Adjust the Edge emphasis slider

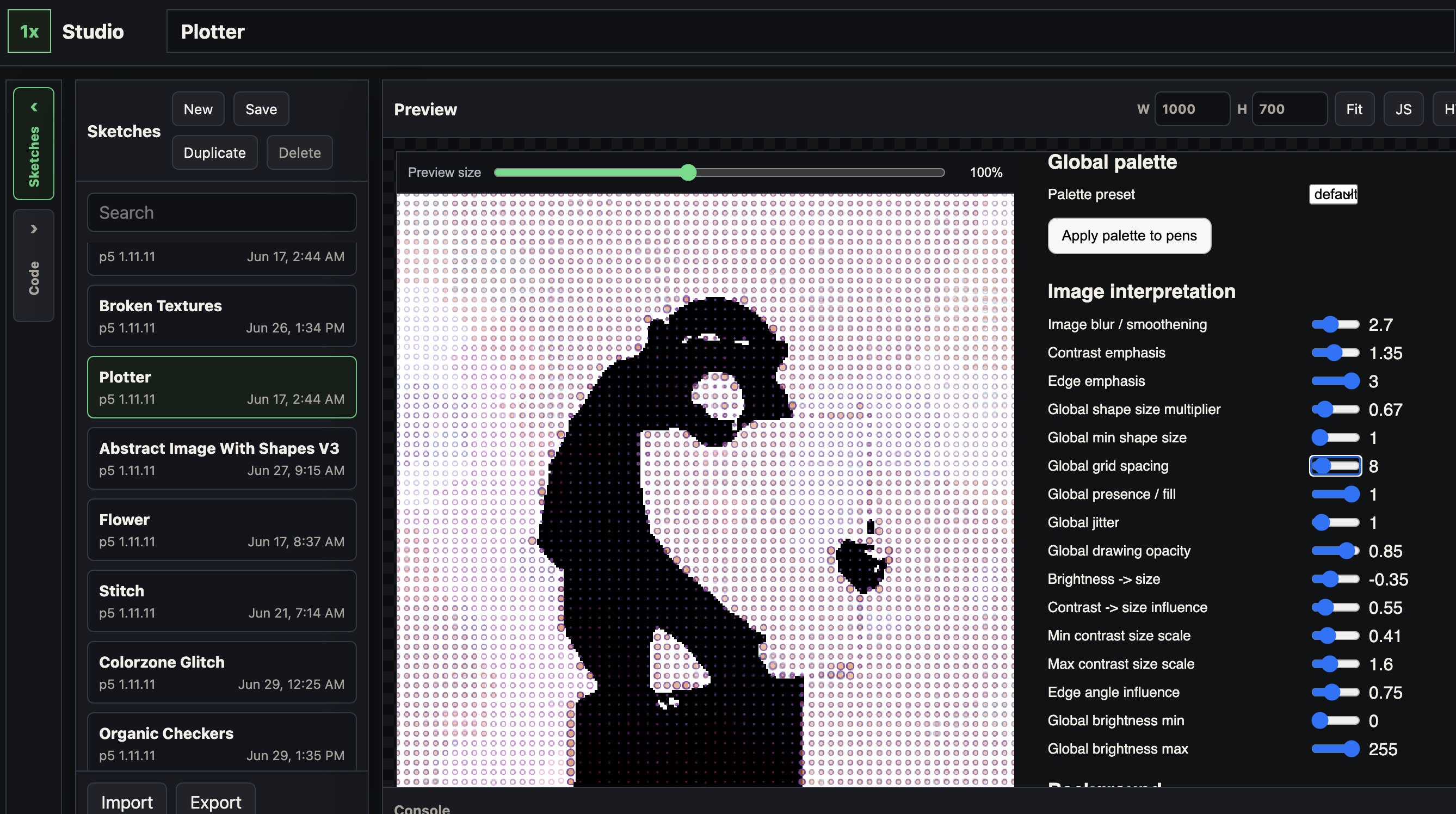[1335, 381]
